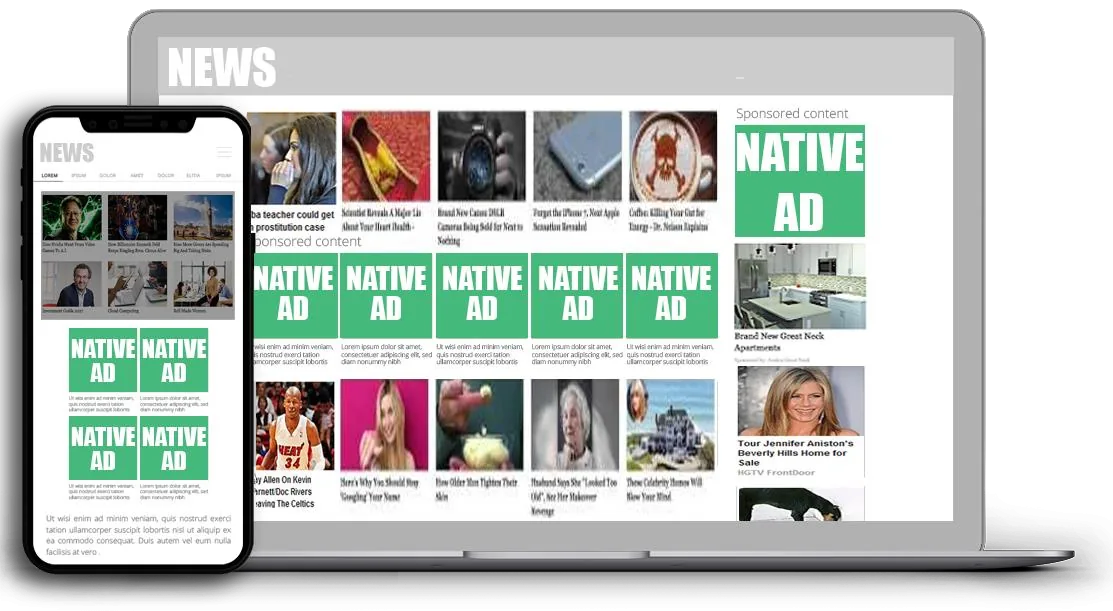
Task: Click 'Brand New Great Neck Apartments' link
Action: pos(779,341)
